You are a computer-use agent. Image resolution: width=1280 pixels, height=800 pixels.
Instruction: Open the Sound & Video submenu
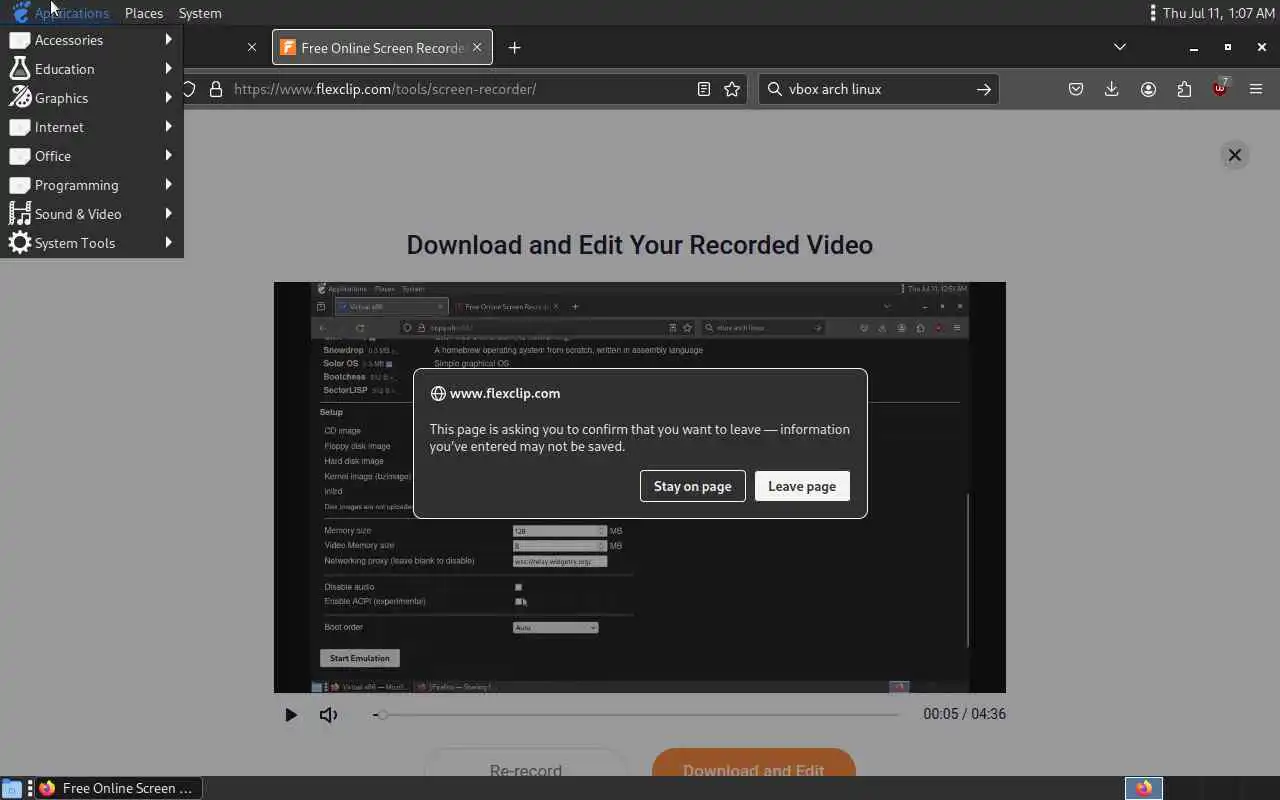pos(91,214)
